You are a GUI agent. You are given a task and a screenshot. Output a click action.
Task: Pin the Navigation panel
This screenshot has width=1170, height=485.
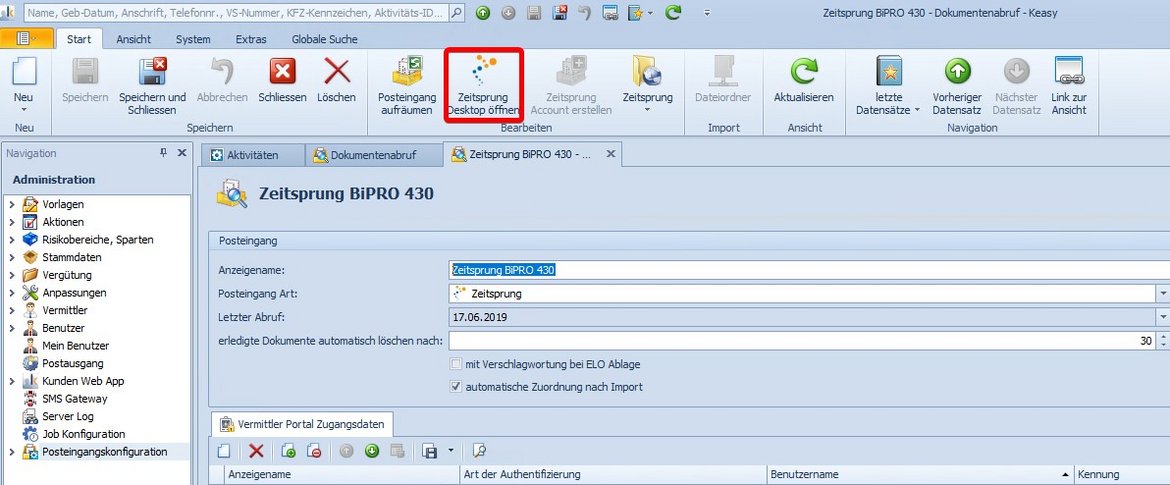[x=163, y=153]
